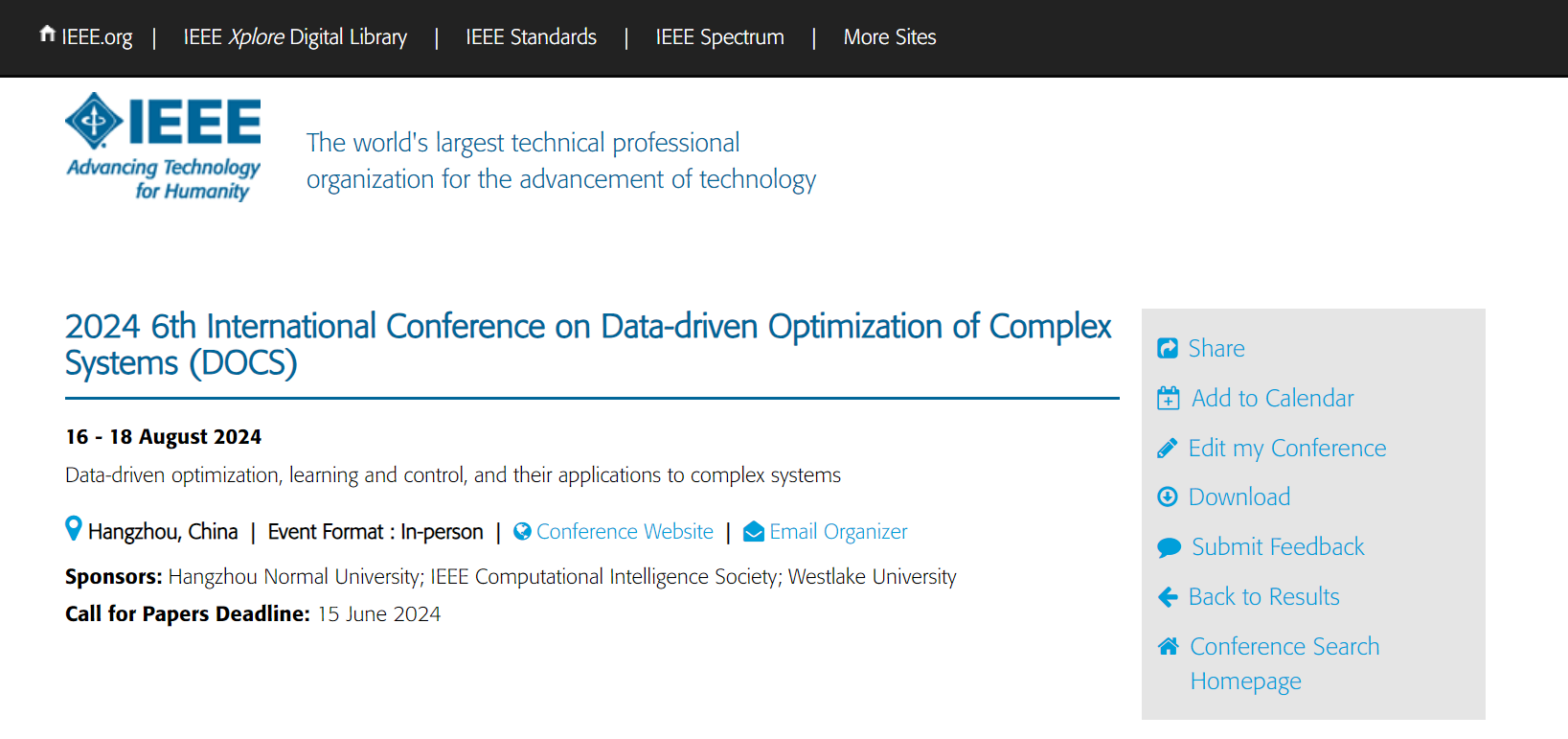Click the globe icon by Conference Website

coord(522,531)
